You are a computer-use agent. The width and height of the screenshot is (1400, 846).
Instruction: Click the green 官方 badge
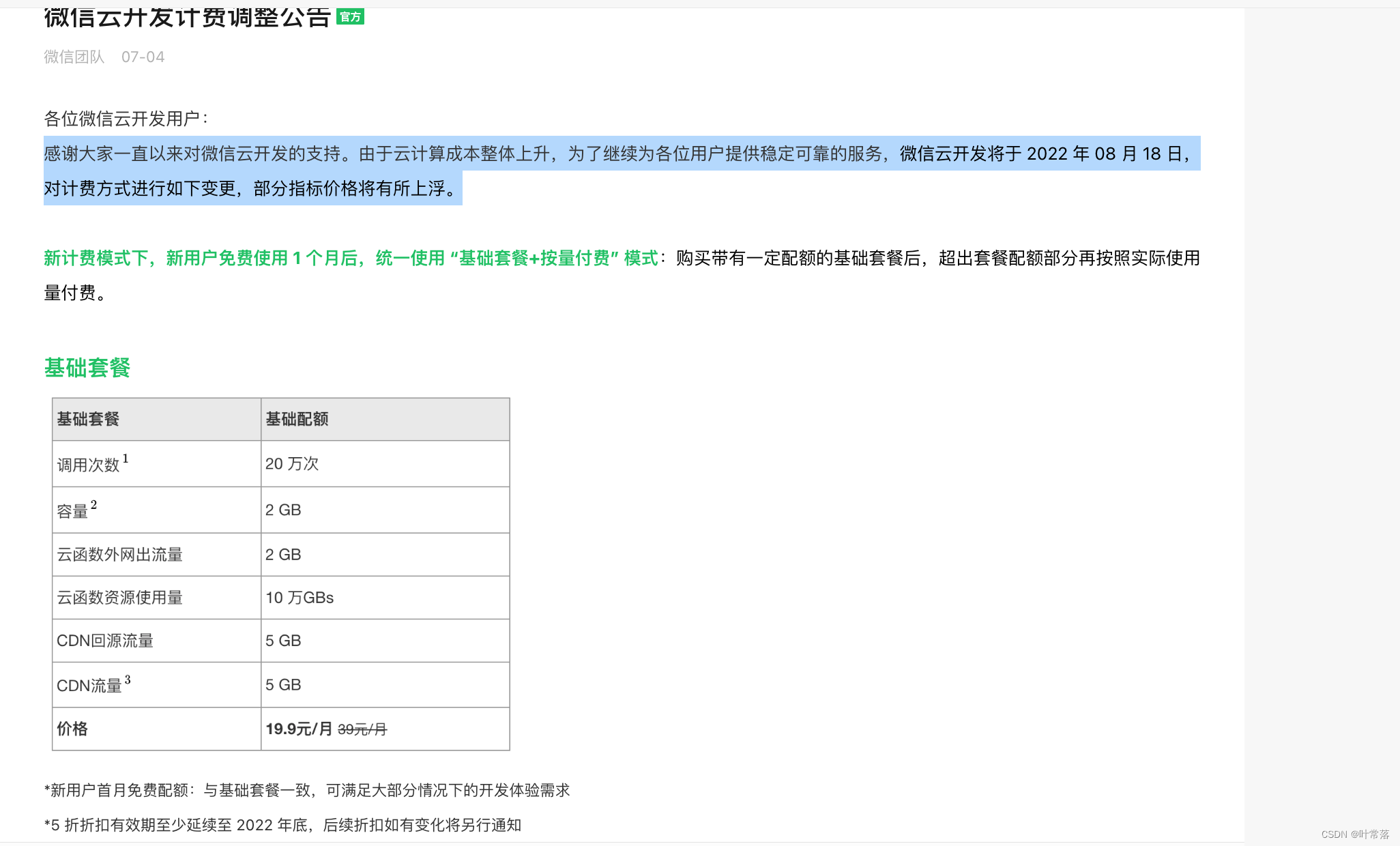tap(350, 16)
